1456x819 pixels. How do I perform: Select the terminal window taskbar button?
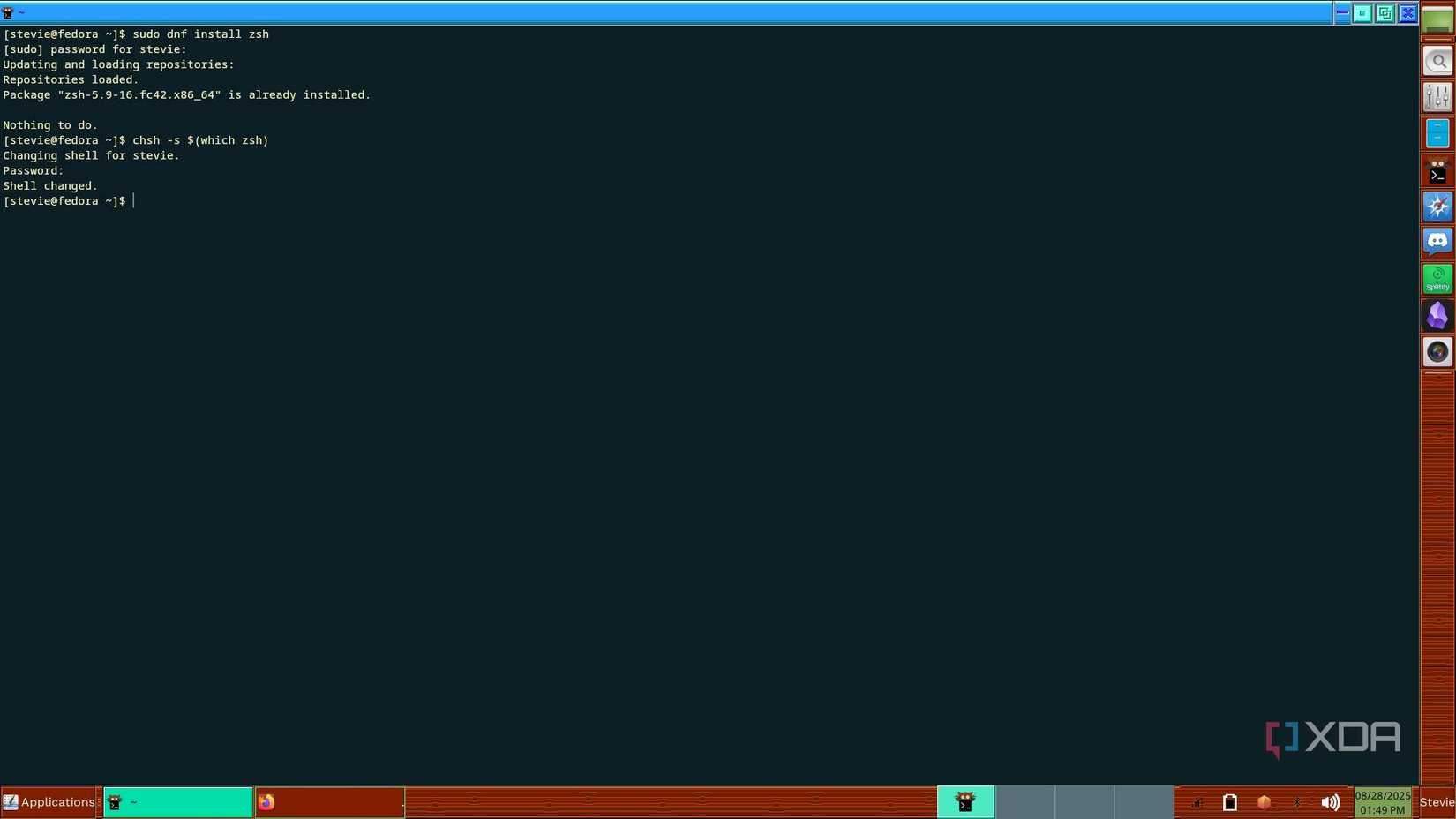pyautogui.click(x=176, y=802)
